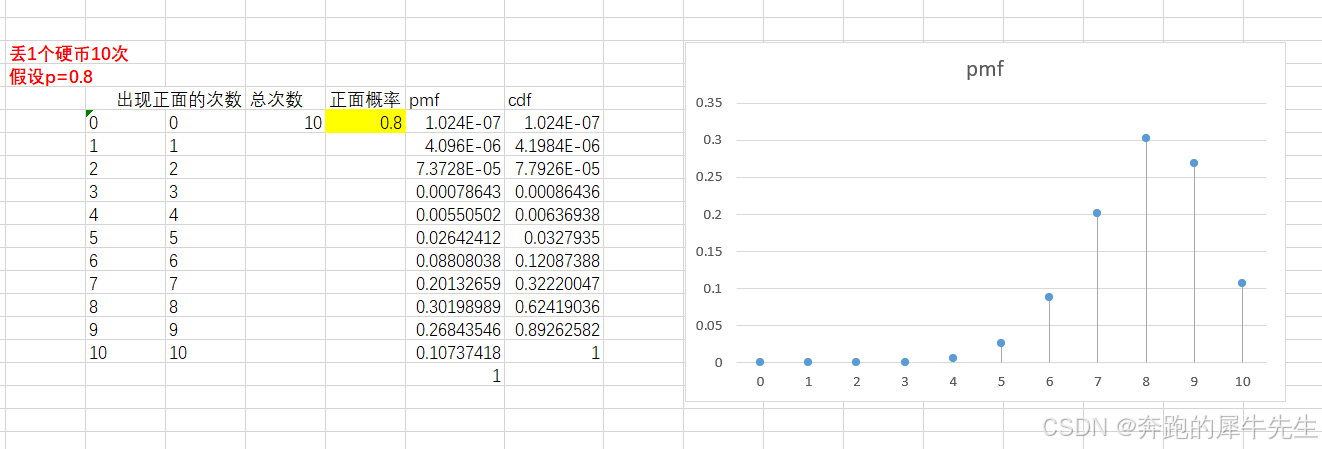Click the chart data point above x=7
Screen dimensions: 1322x449
[1097, 213]
